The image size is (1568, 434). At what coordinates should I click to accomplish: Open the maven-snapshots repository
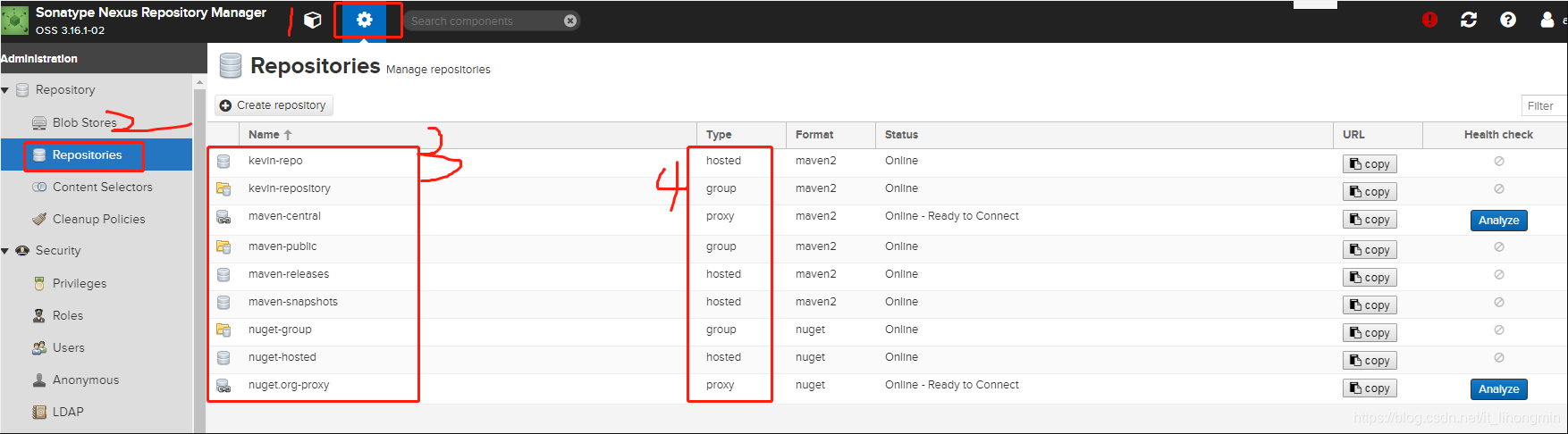(887, 304)
